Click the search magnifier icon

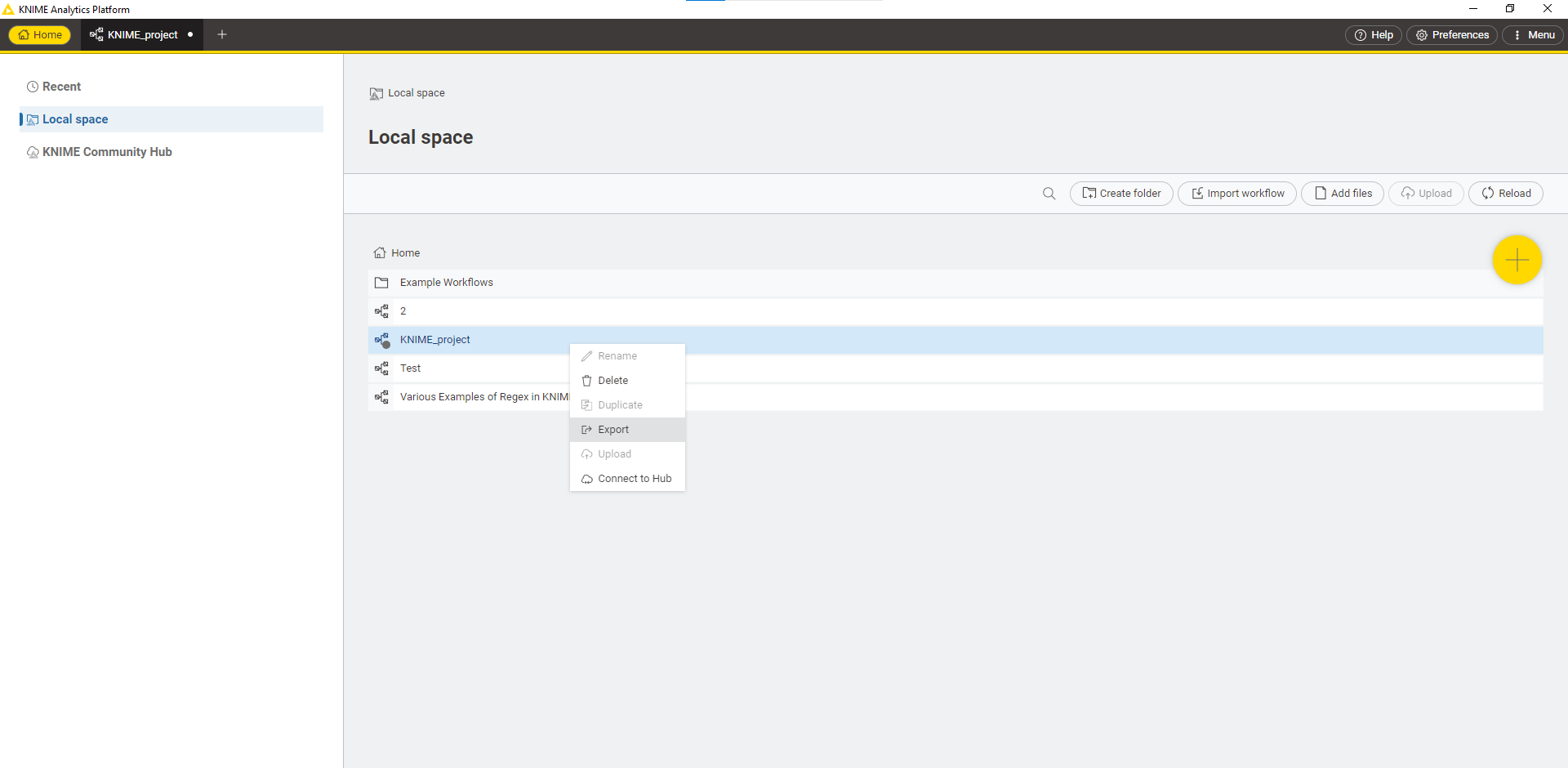coord(1049,194)
